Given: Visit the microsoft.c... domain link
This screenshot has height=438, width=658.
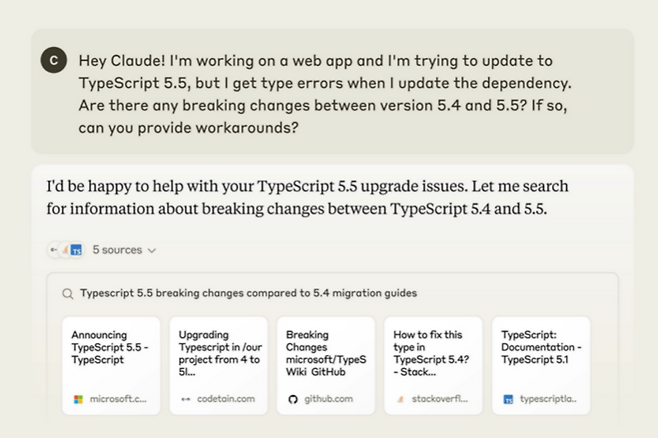Looking at the screenshot, I should point(118,398).
